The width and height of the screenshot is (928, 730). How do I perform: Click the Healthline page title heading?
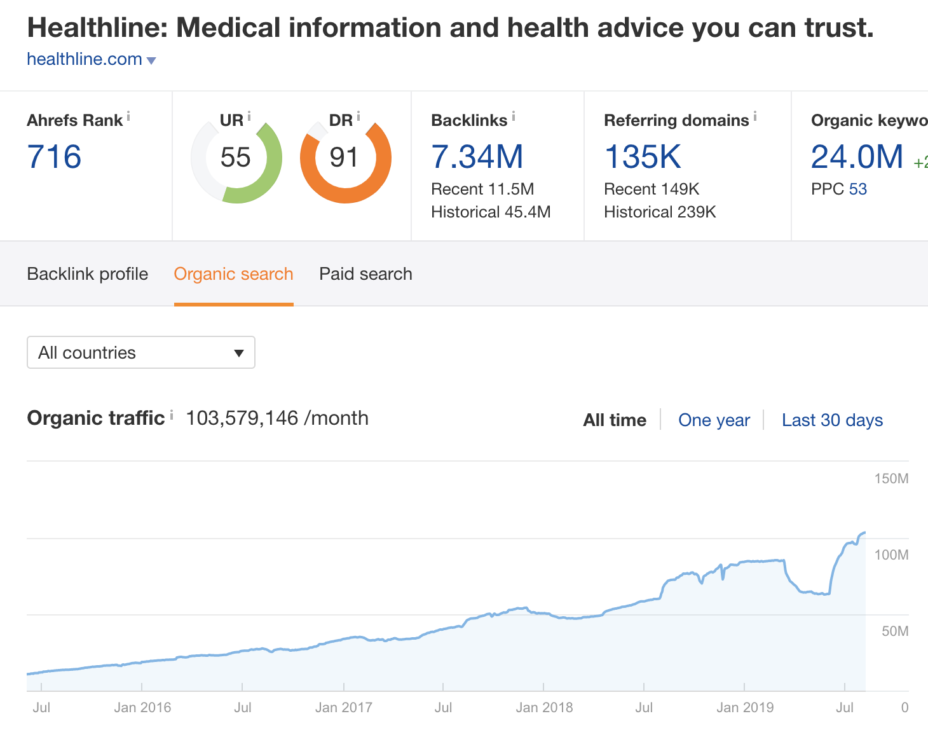[450, 28]
